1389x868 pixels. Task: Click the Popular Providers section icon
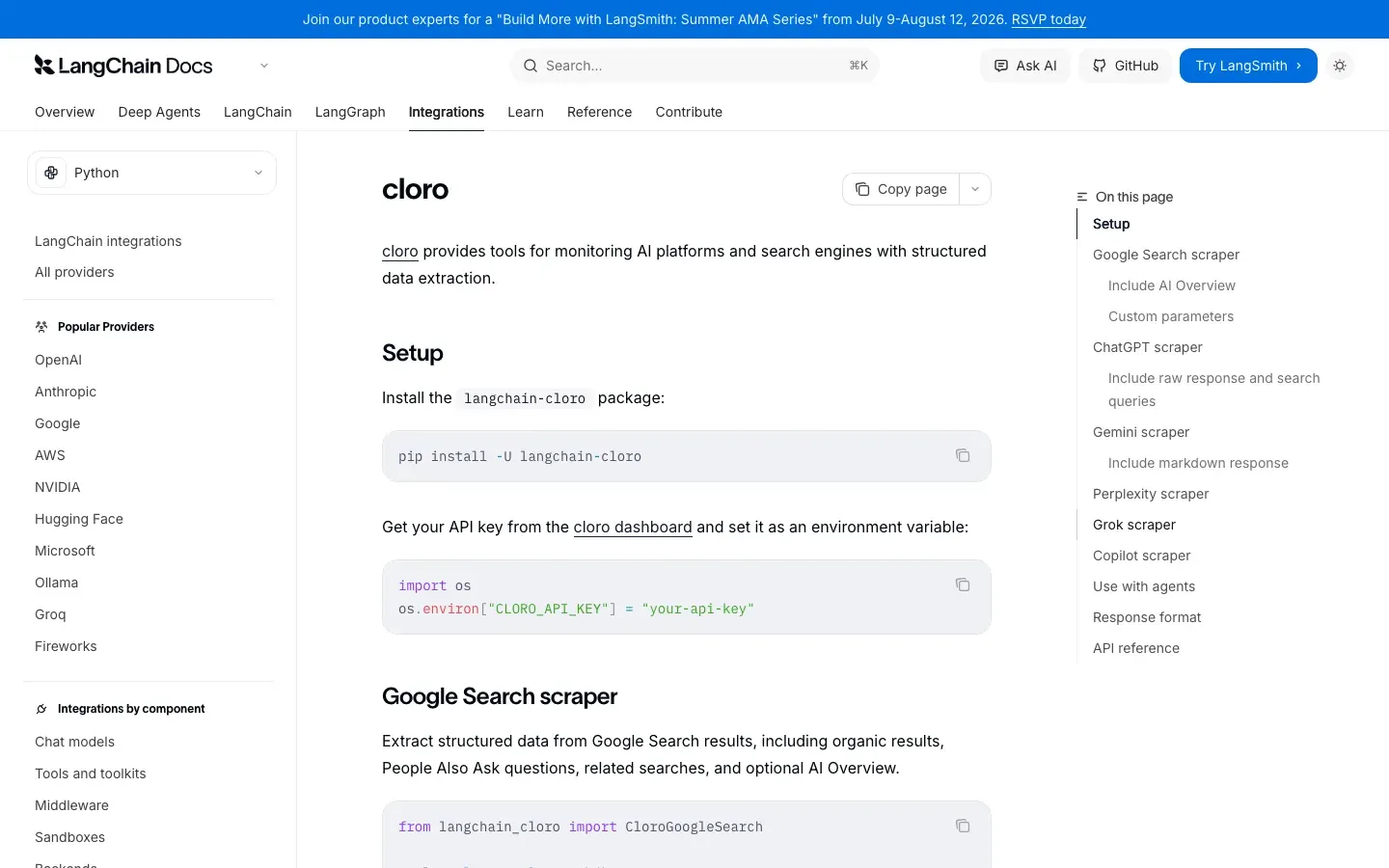(x=41, y=327)
